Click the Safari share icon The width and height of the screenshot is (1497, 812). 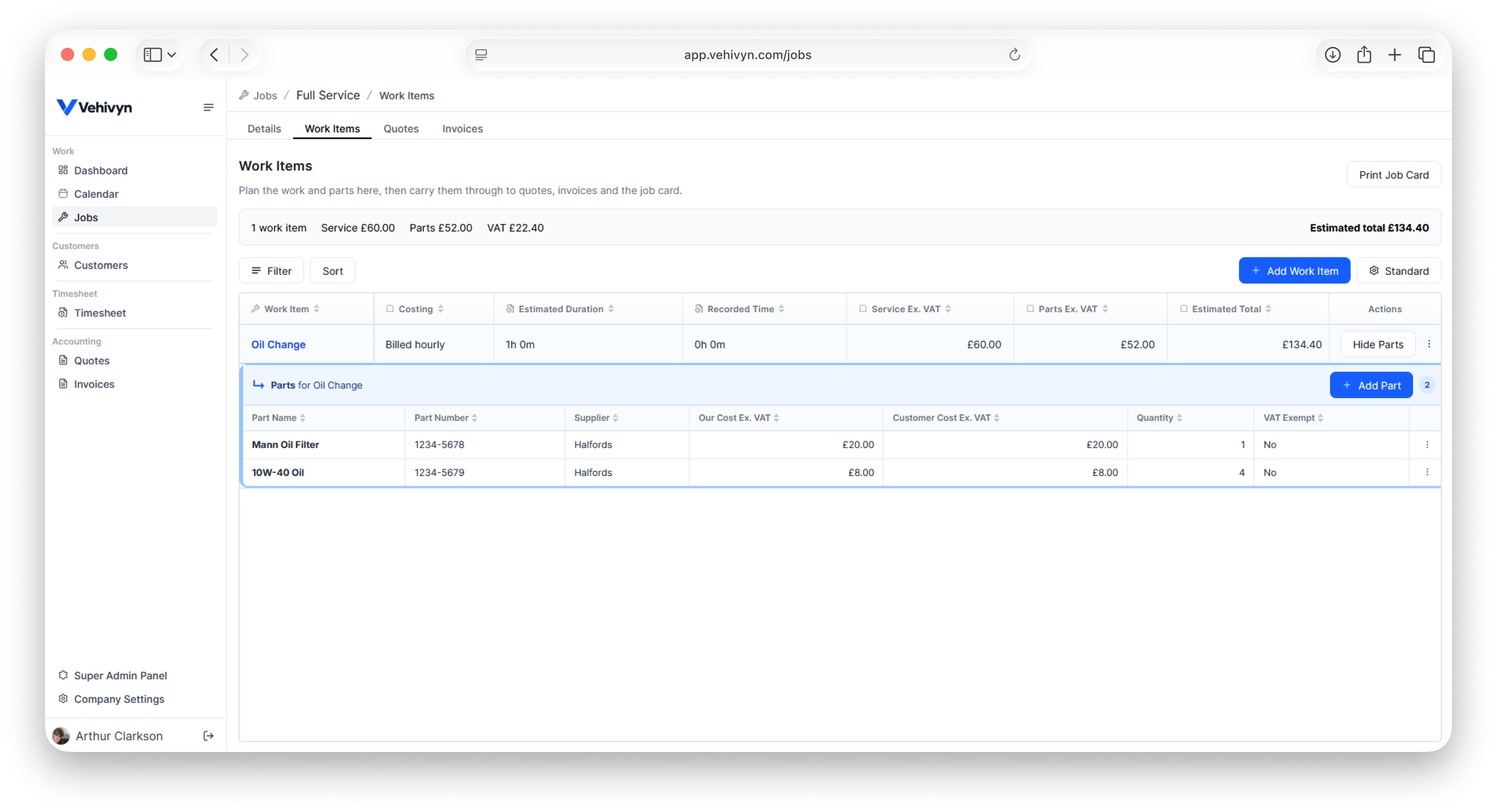[x=1364, y=54]
